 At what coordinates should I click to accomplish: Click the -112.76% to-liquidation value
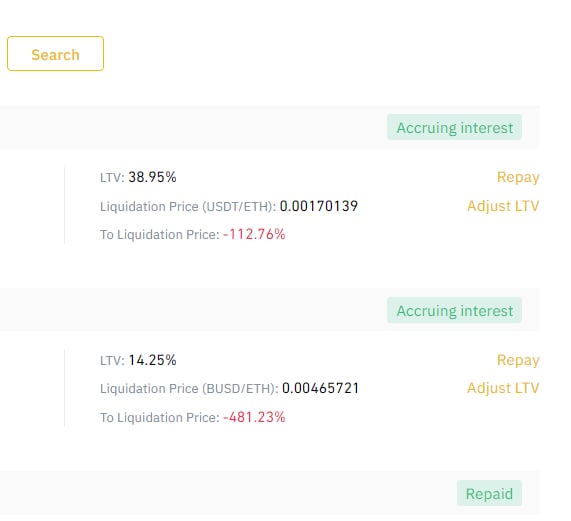point(254,234)
